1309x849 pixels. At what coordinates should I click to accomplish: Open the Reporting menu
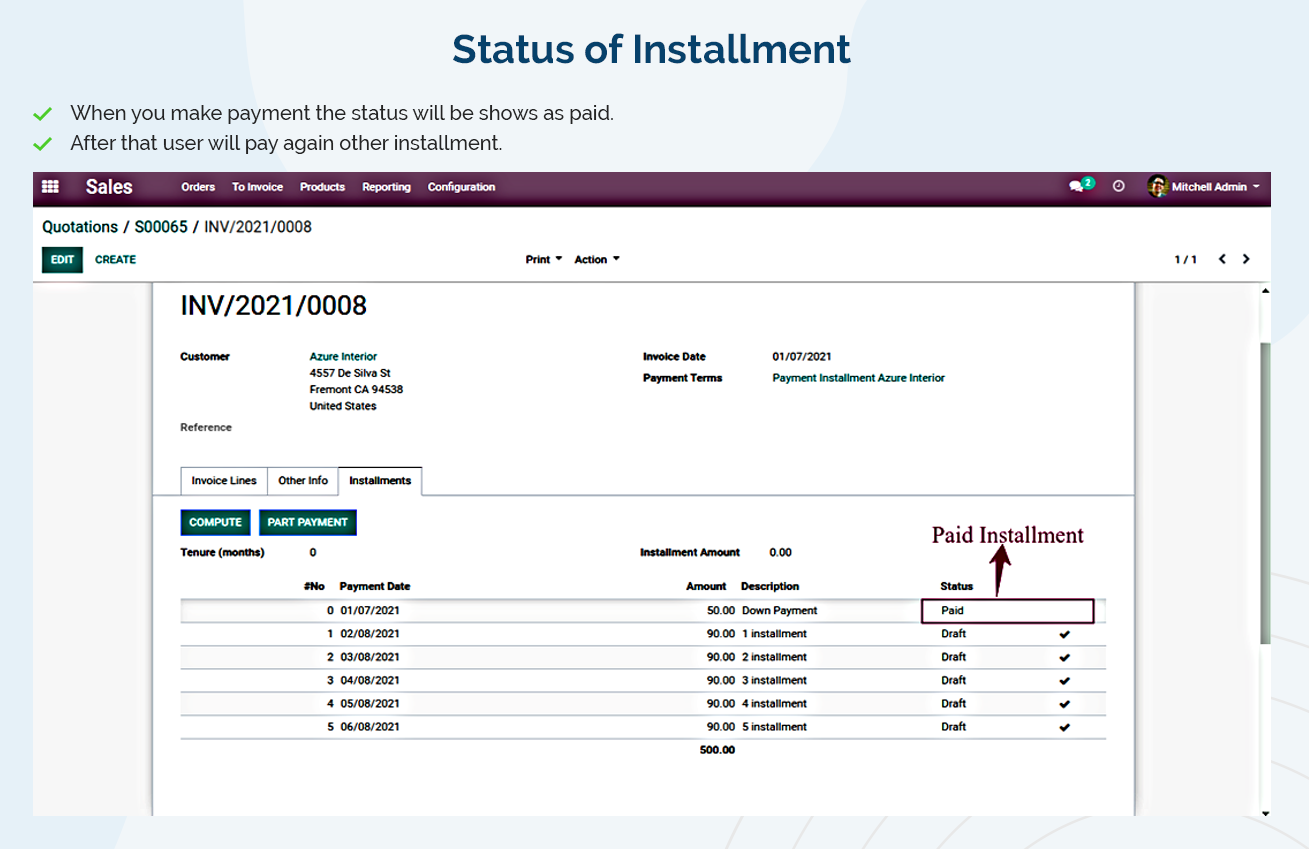click(x=386, y=187)
